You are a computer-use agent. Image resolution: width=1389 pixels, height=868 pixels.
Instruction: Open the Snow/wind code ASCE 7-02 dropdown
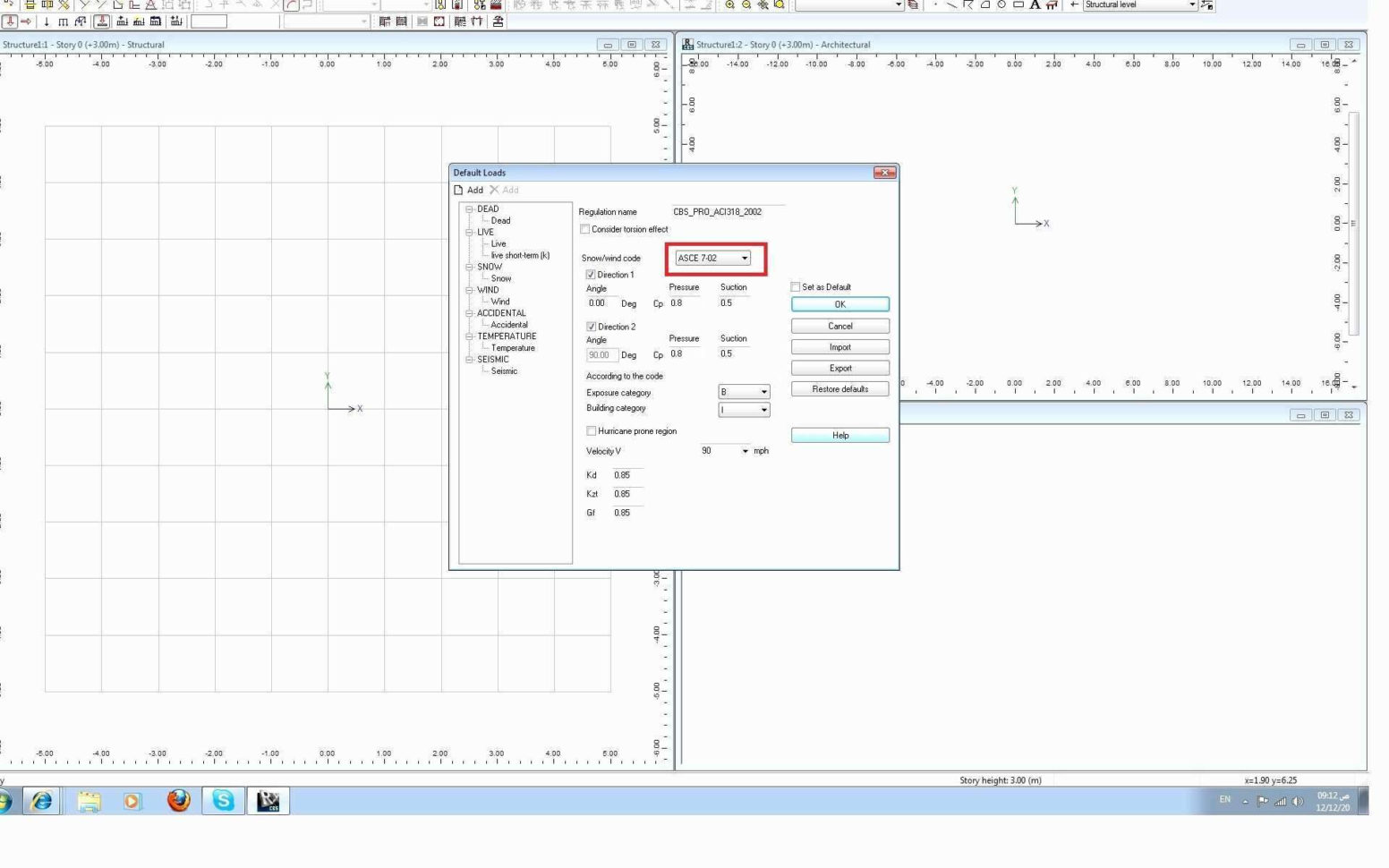tap(745, 258)
